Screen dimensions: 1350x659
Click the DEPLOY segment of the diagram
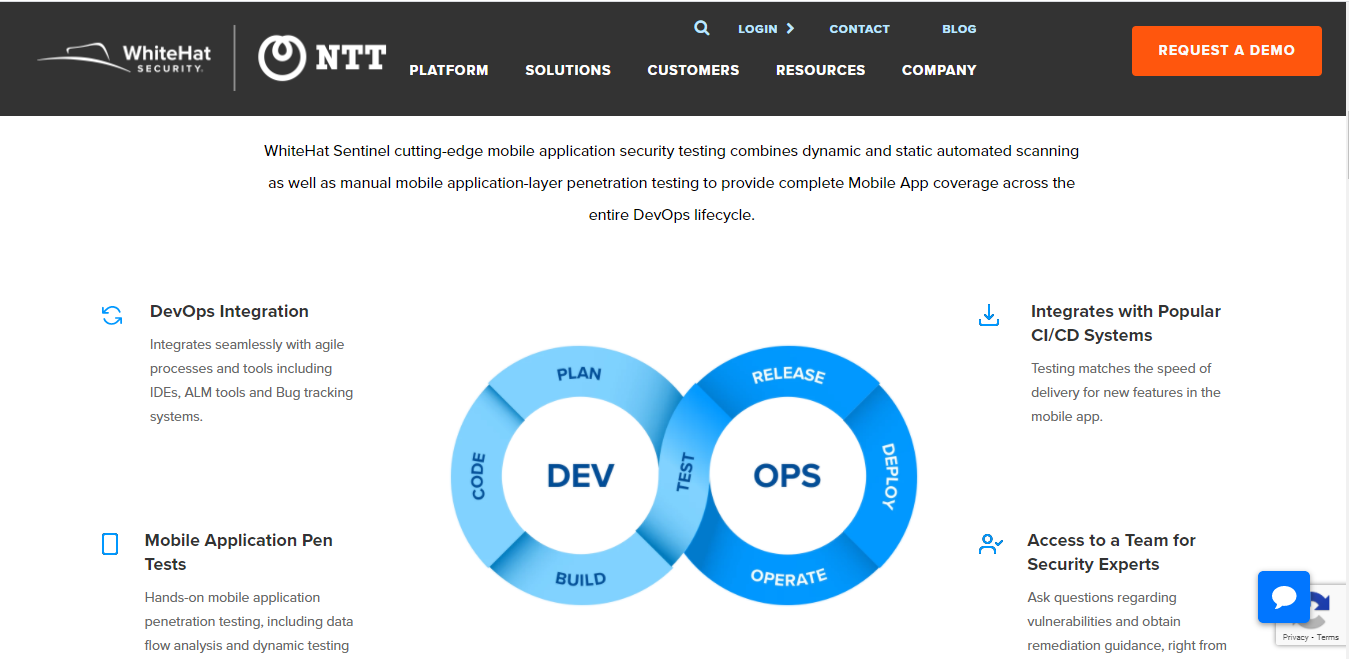(x=889, y=476)
